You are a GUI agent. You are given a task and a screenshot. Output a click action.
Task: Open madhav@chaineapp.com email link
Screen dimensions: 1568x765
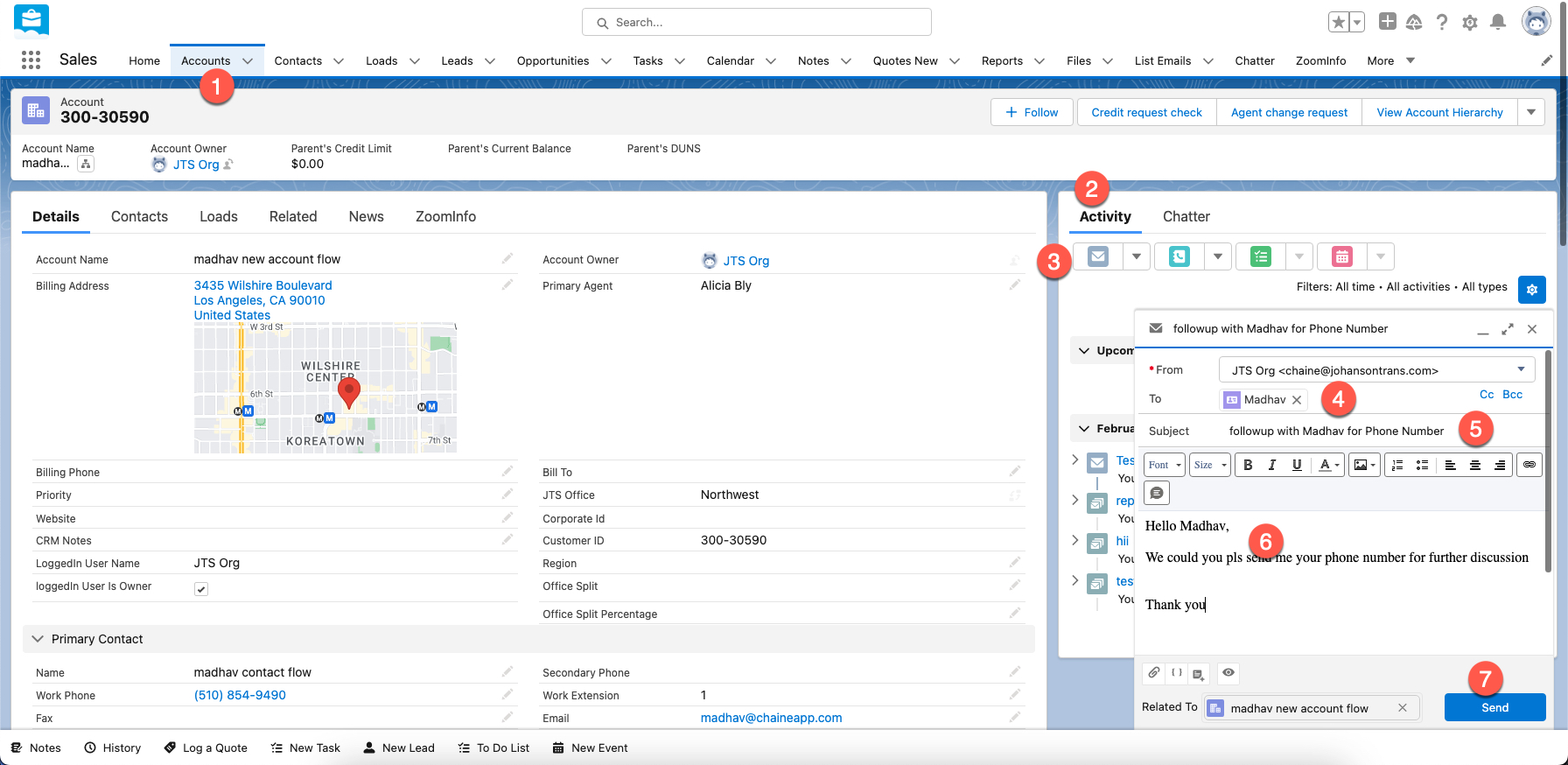[771, 718]
